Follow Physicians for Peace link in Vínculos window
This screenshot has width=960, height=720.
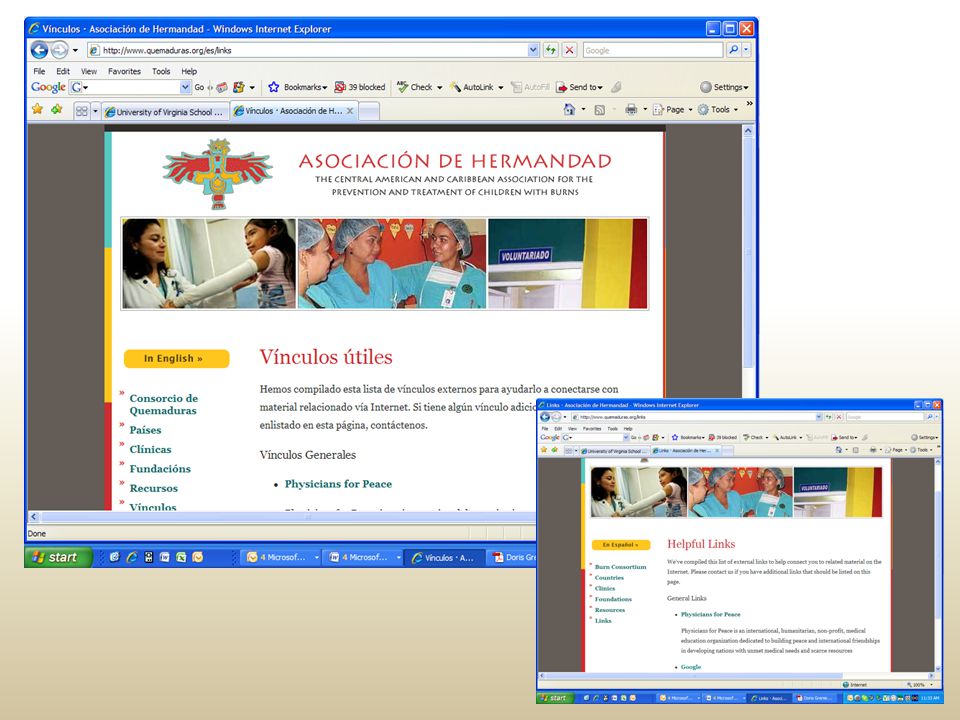coord(338,484)
